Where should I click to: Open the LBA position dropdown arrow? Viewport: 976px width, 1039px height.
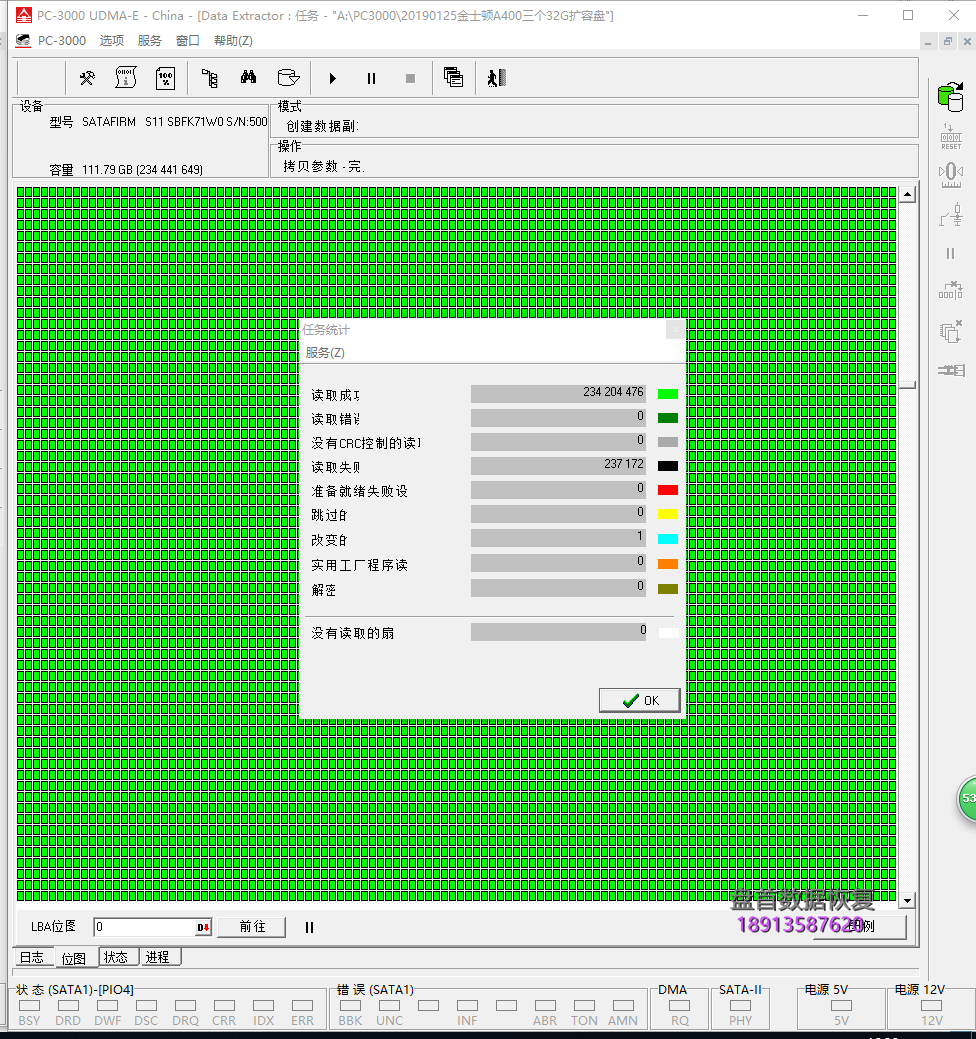tap(203, 928)
